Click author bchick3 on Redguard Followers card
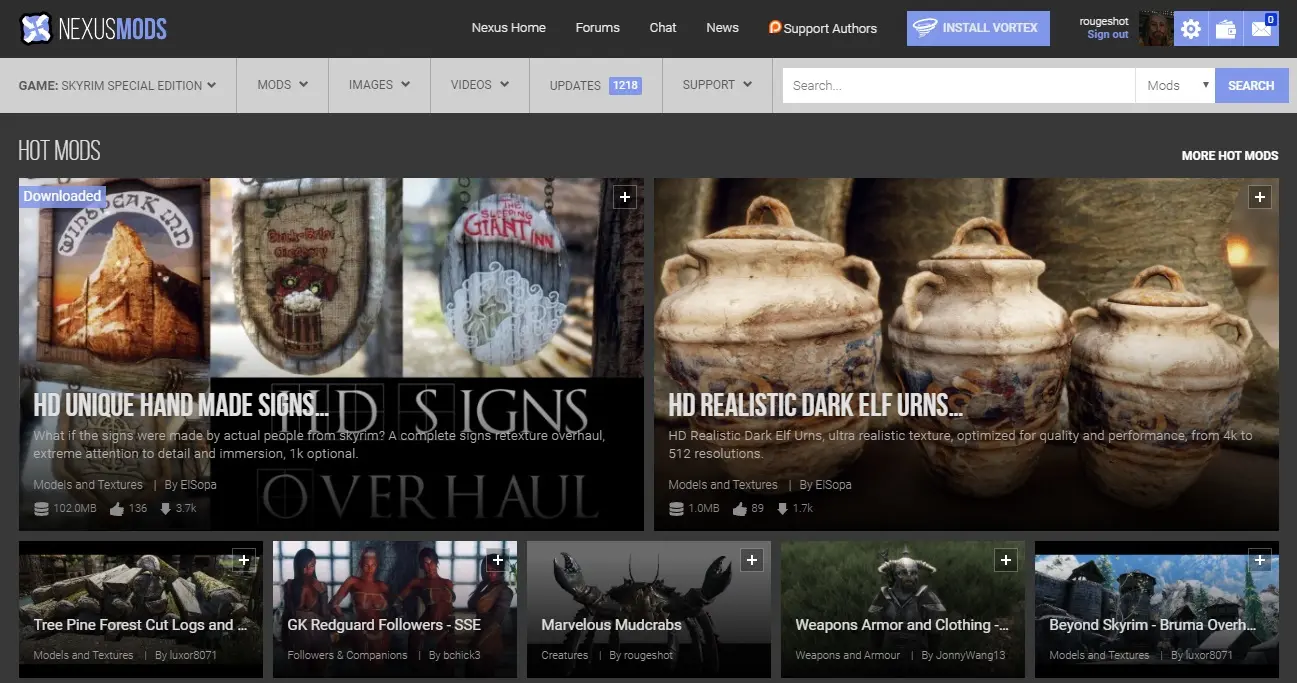 (x=462, y=656)
